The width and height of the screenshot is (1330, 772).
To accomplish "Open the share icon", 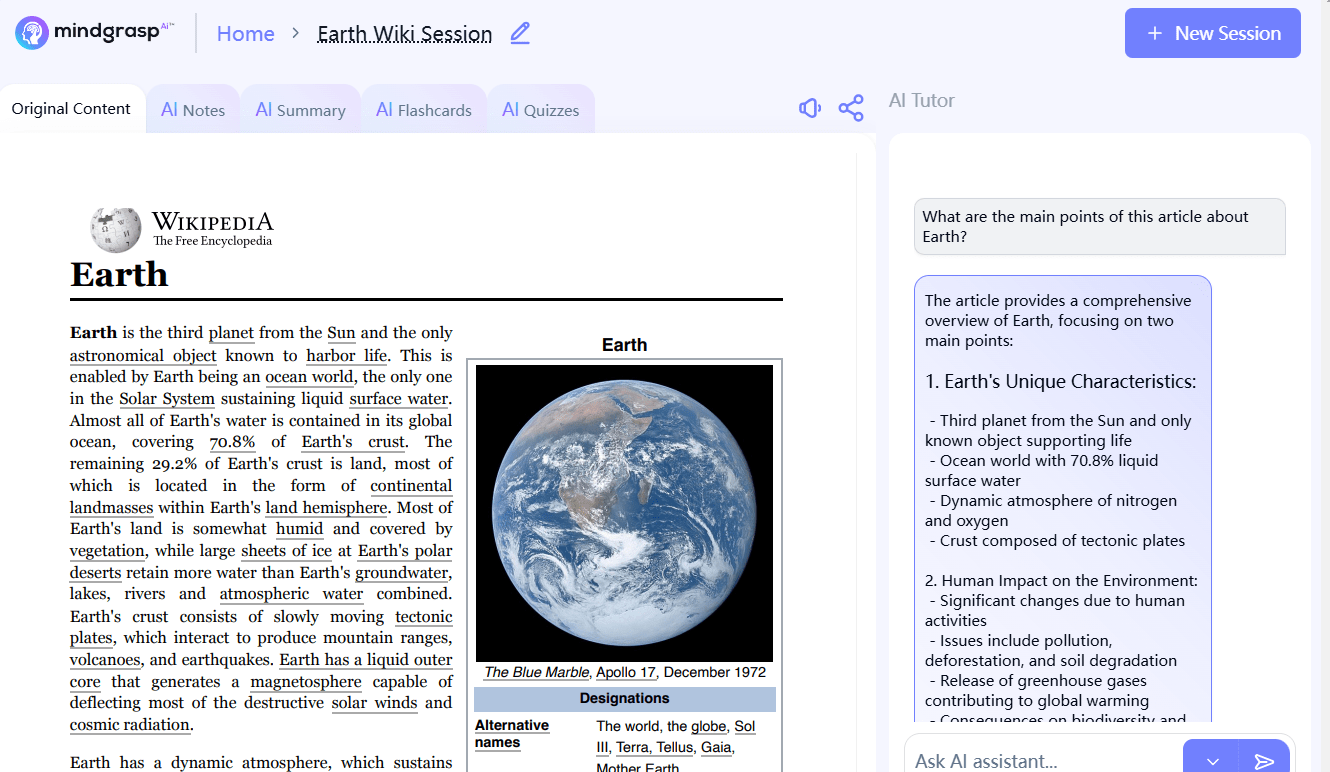I will [x=851, y=108].
